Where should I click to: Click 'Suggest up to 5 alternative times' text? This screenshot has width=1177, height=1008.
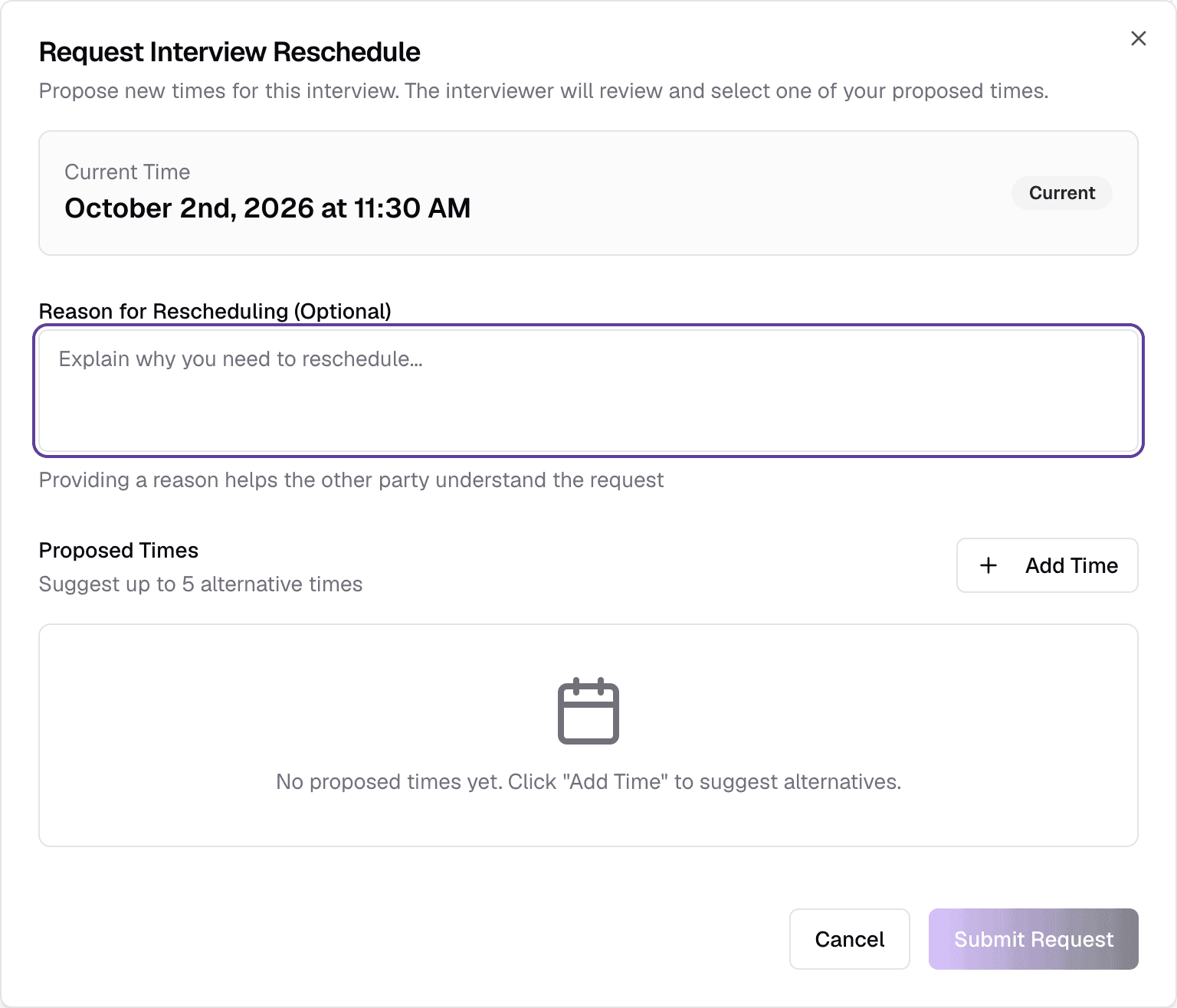pos(201,584)
